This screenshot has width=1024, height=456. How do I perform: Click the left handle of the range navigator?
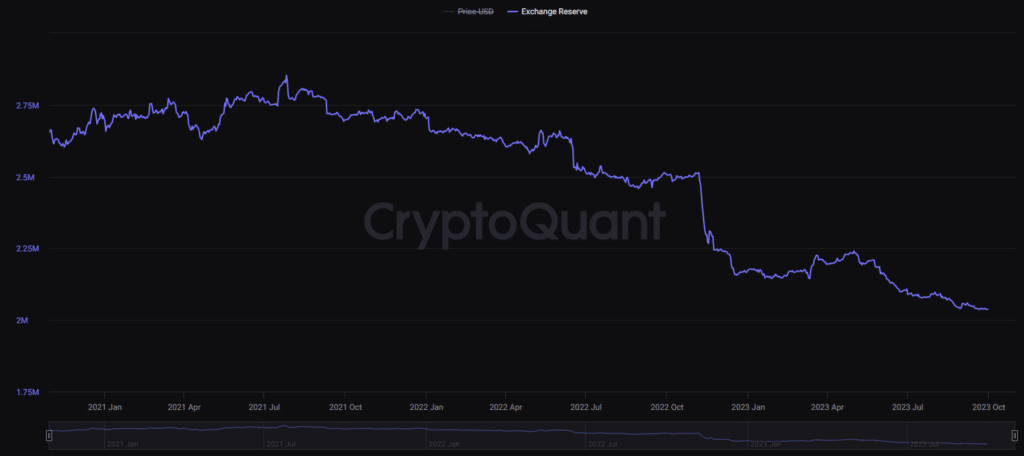click(x=48, y=434)
